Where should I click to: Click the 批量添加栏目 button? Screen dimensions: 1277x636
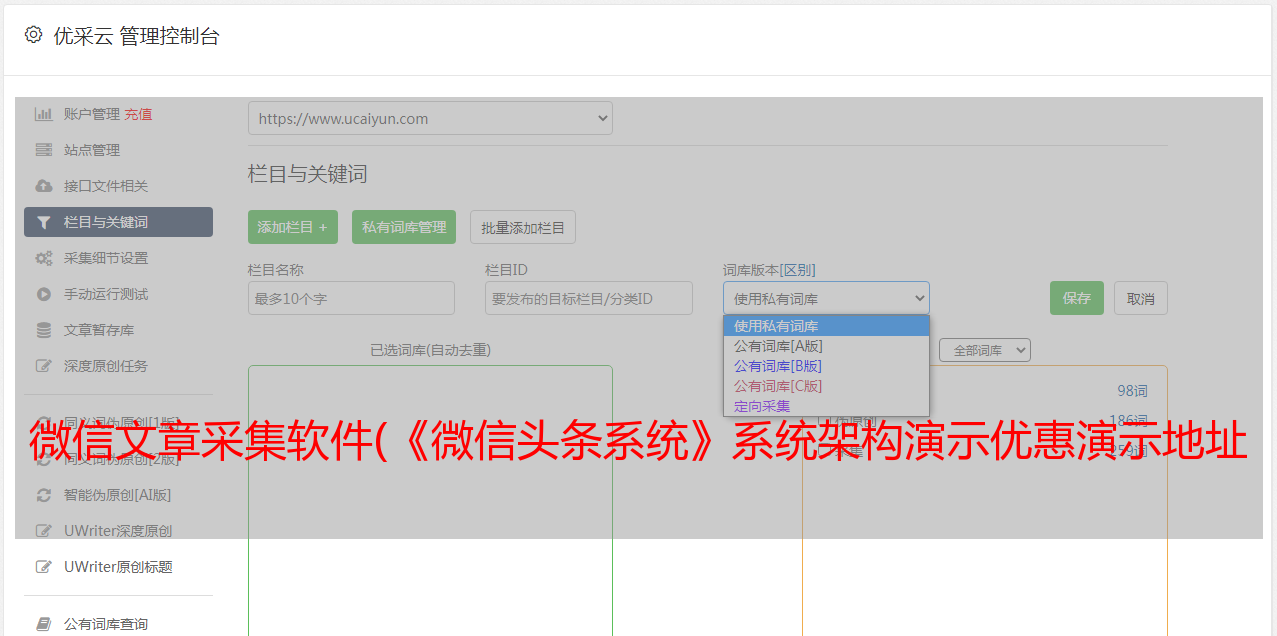point(523,227)
